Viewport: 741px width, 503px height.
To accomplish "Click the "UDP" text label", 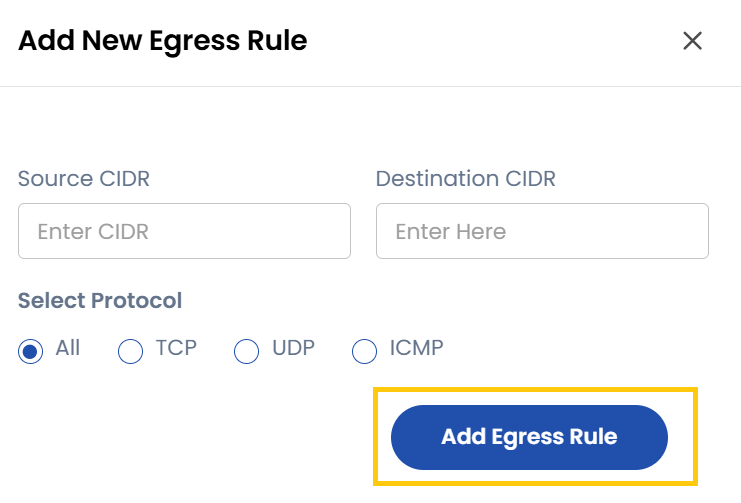I will (x=293, y=348).
